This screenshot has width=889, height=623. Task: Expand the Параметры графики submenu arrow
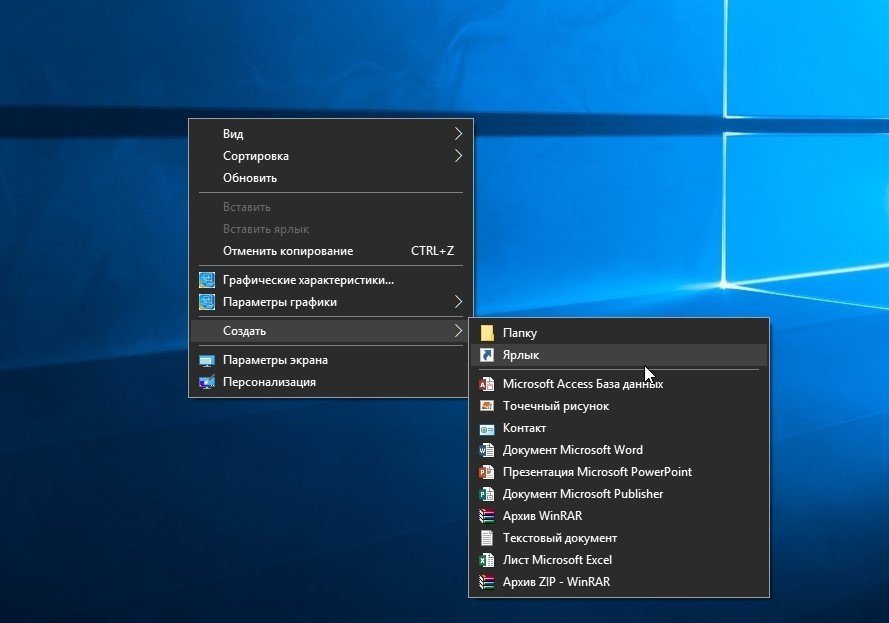[x=458, y=302]
